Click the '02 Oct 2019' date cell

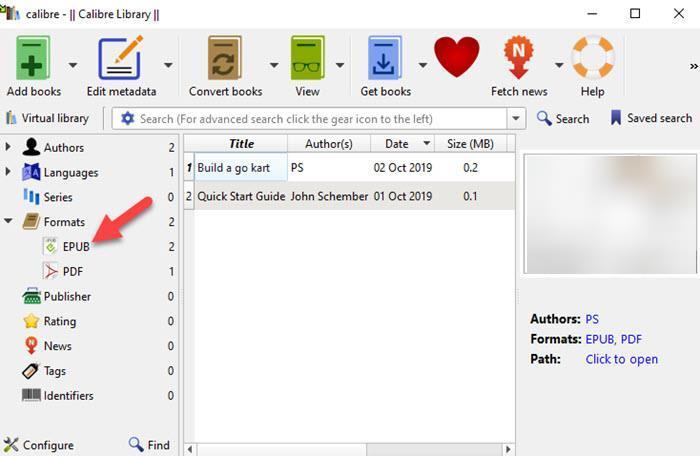(403, 167)
